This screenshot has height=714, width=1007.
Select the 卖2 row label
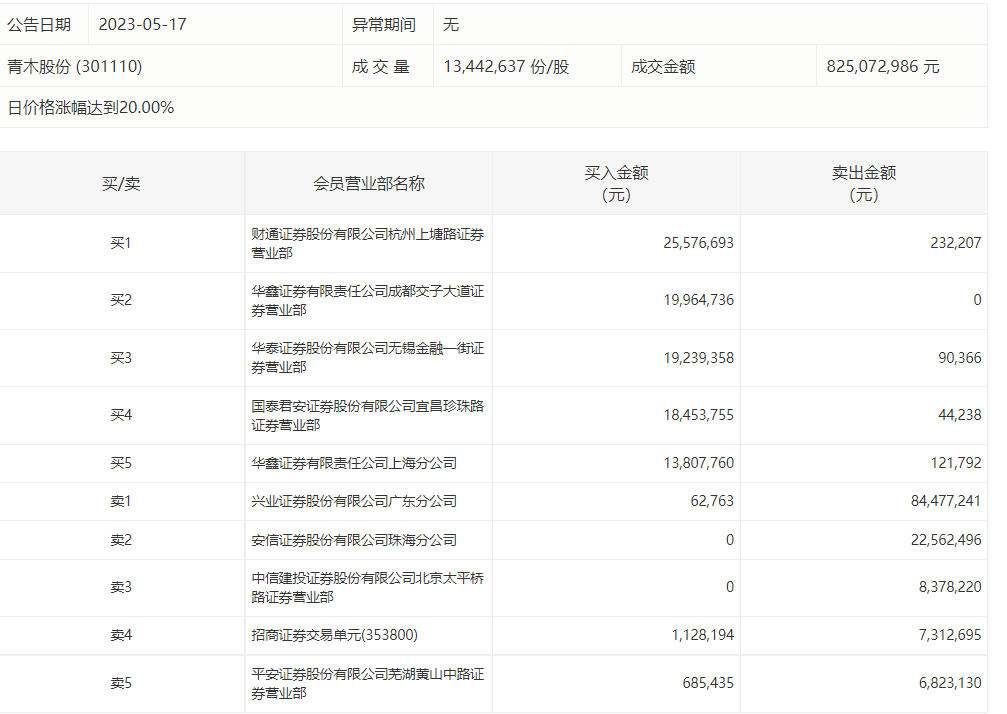121,540
